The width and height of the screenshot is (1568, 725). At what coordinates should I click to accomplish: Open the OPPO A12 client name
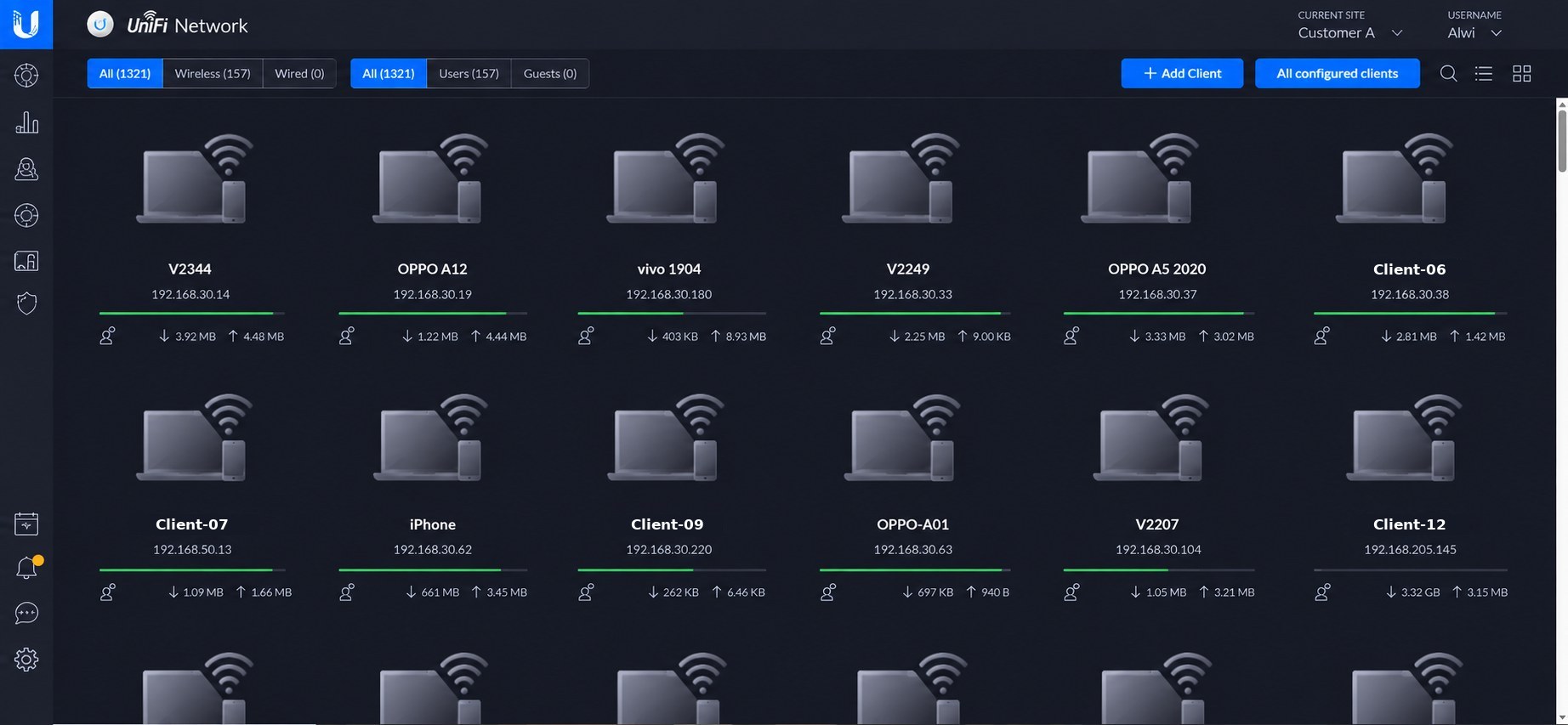coord(432,269)
